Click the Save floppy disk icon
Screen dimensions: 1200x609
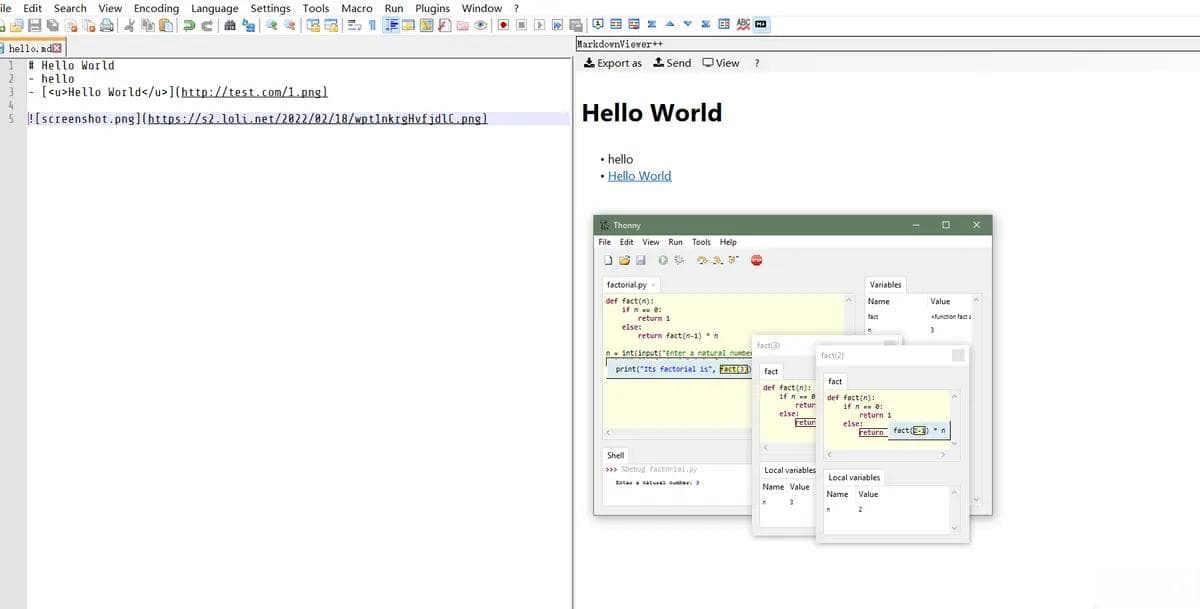click(x=35, y=25)
